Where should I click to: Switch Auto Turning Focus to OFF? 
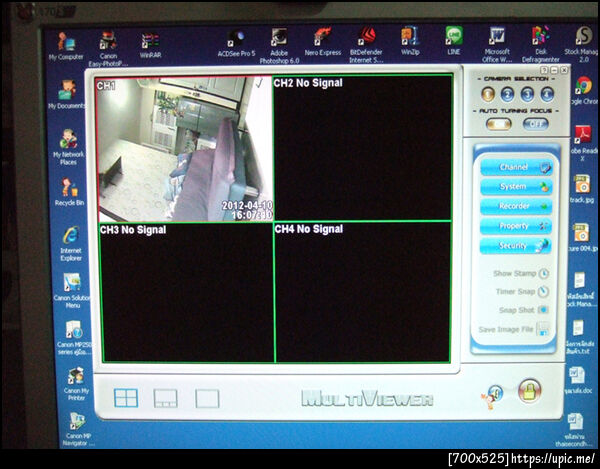[x=535, y=124]
